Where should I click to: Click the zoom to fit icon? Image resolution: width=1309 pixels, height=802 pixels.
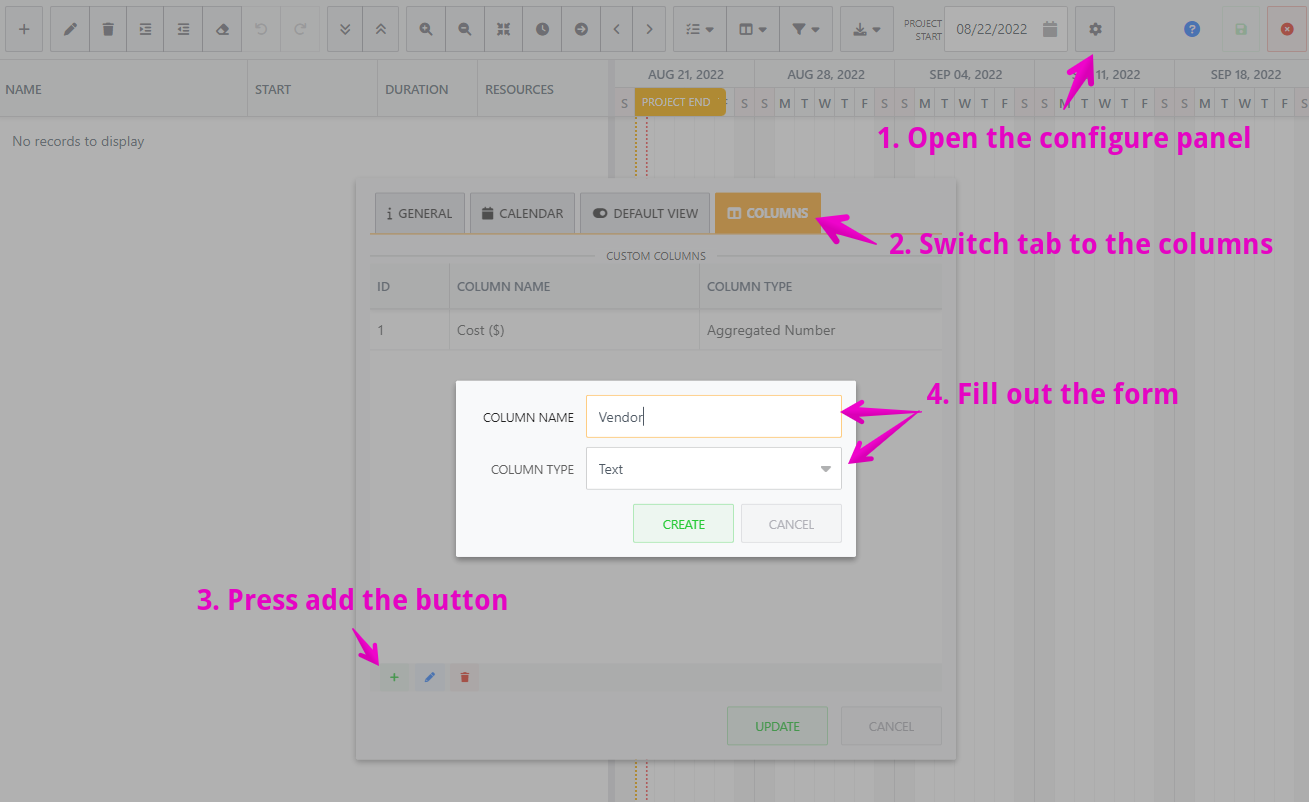pyautogui.click(x=503, y=29)
